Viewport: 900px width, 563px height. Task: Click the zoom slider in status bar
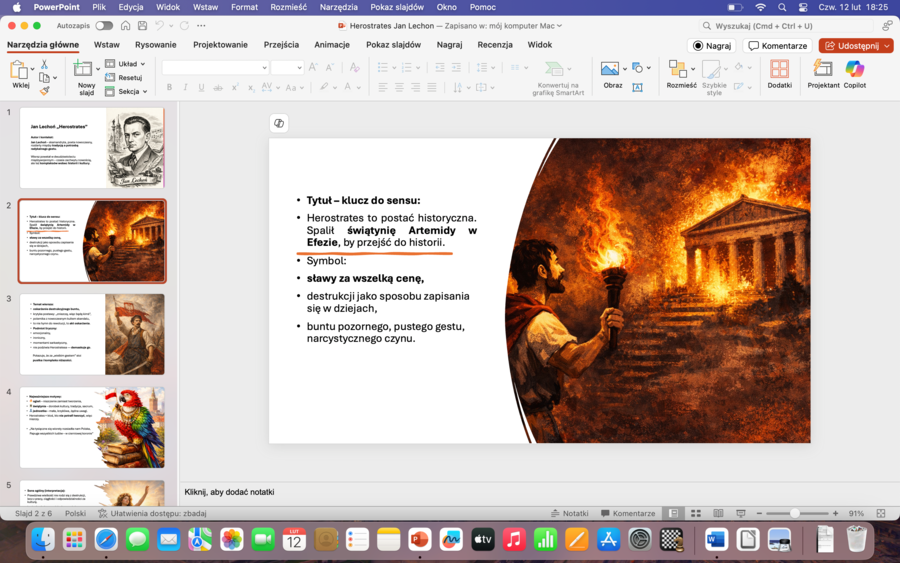[x=795, y=513]
